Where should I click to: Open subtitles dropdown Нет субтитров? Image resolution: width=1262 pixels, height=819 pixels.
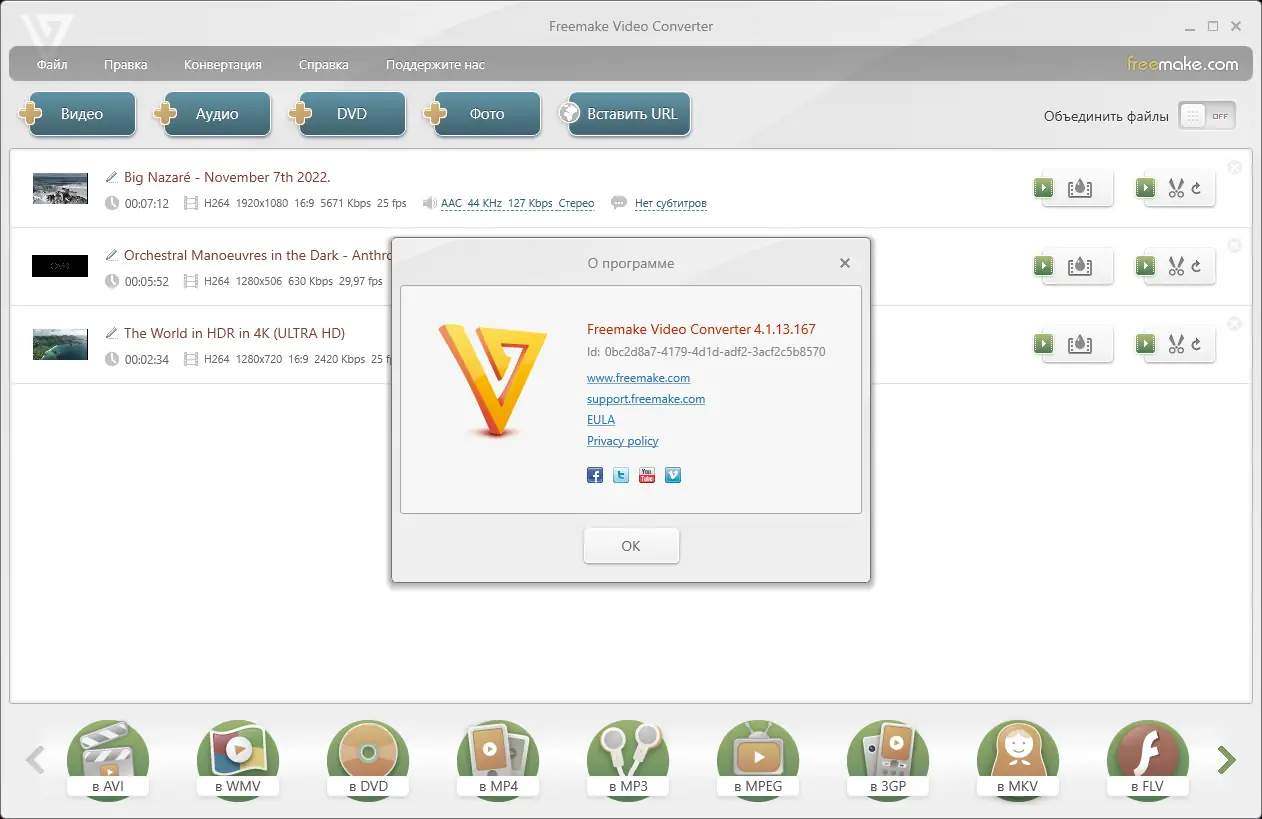click(x=670, y=203)
